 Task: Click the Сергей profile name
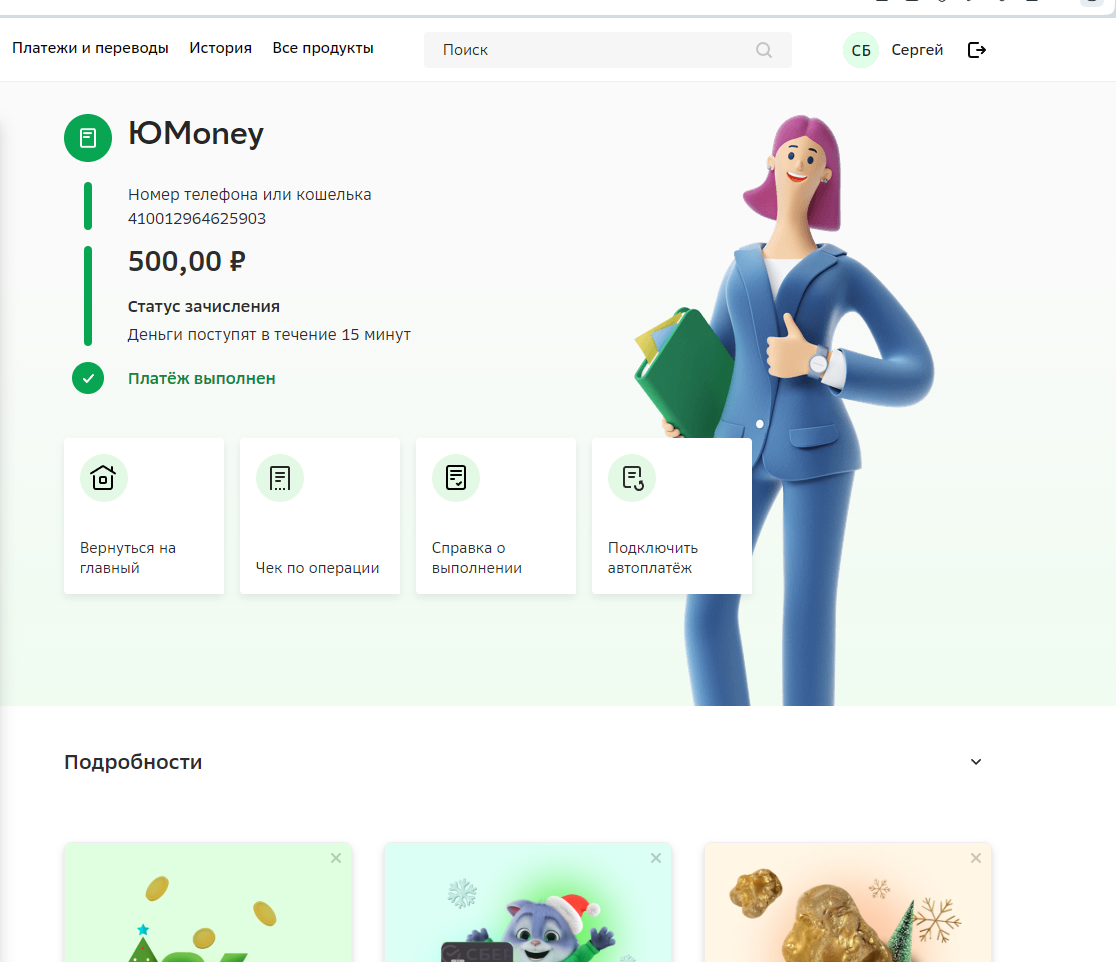click(917, 50)
